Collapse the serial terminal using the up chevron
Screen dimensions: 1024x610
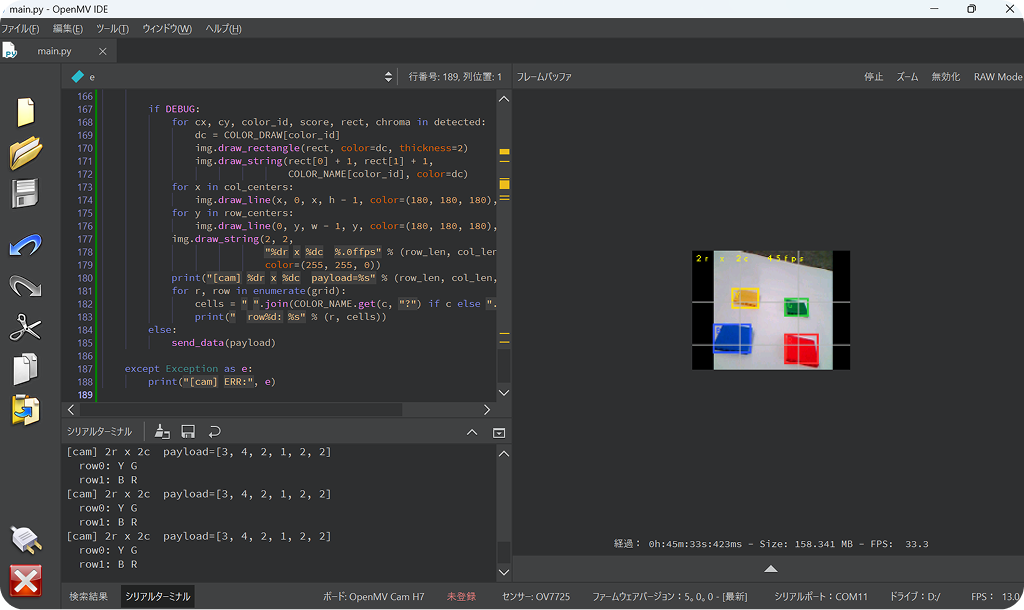pyautogui.click(x=472, y=432)
